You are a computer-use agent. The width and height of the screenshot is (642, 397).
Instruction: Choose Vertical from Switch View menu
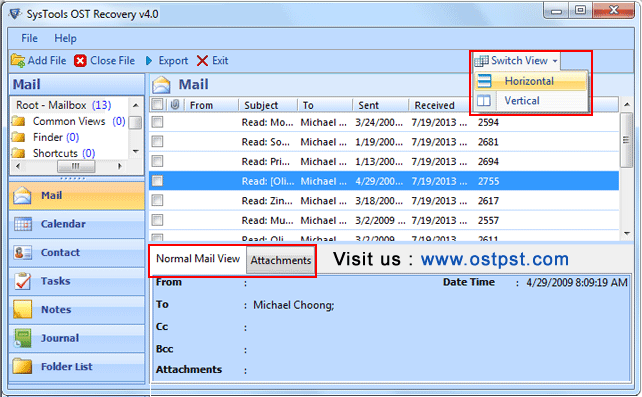(531, 101)
